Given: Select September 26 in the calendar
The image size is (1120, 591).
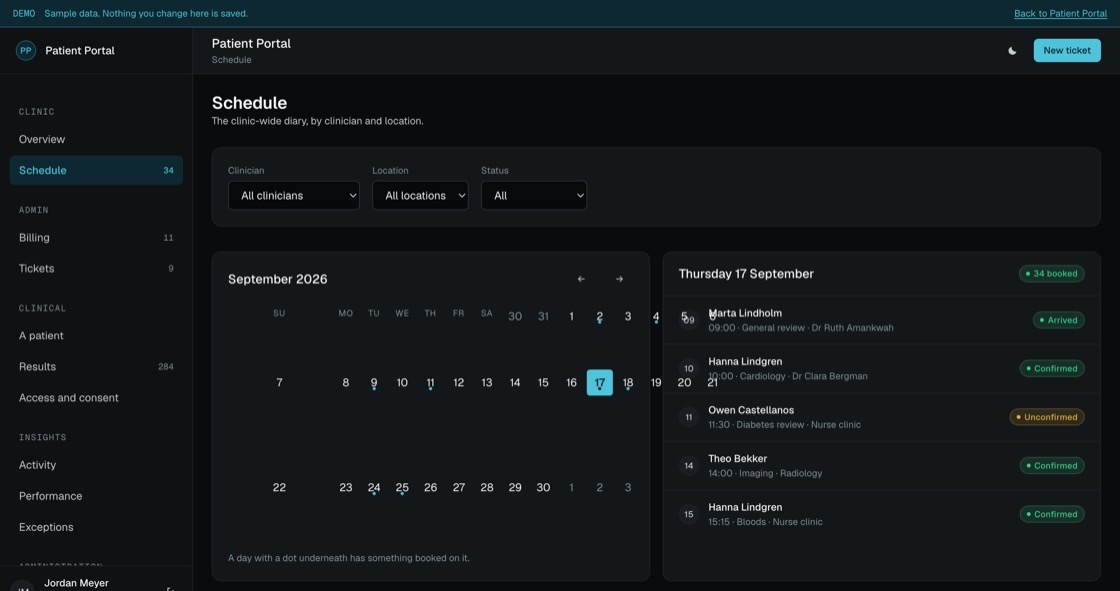Looking at the screenshot, I should [x=430, y=487].
